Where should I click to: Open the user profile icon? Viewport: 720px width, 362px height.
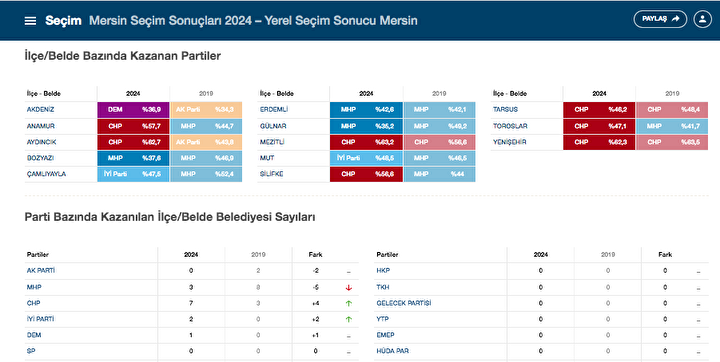[702, 19]
